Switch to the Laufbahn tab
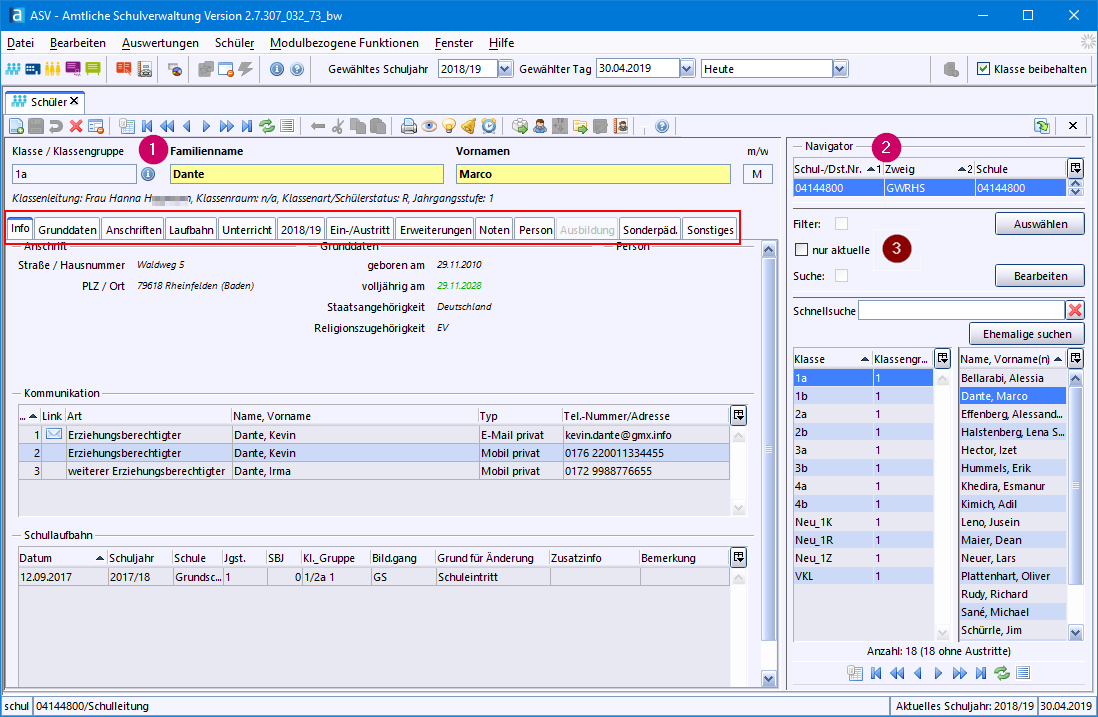 click(190, 230)
